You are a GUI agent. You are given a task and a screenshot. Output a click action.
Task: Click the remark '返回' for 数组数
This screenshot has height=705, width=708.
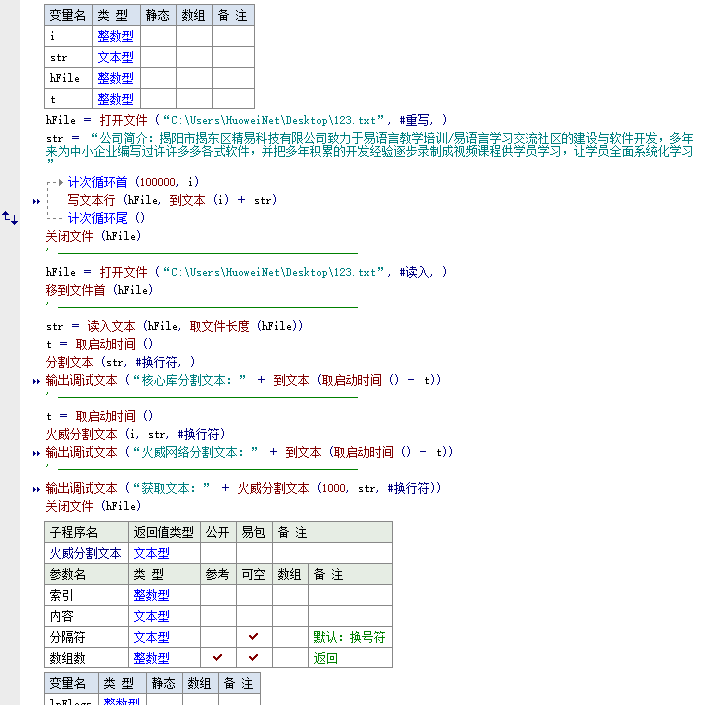point(326,658)
